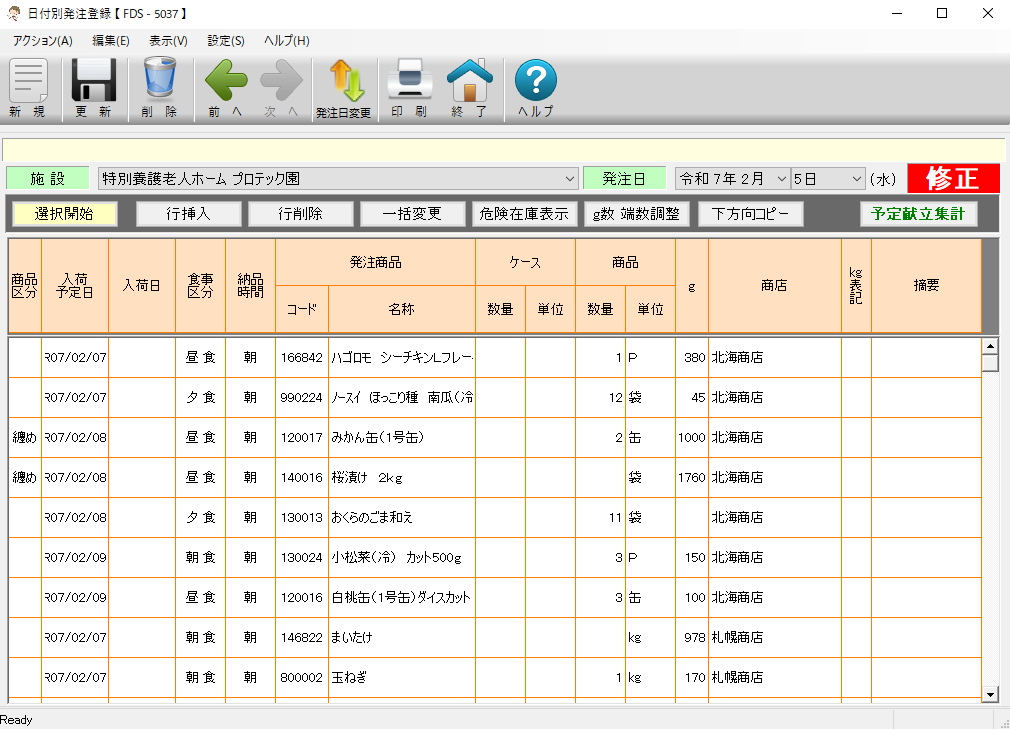Expand the 施設 facility dropdown
Screen dimensions: 1010x729
click(x=570, y=179)
